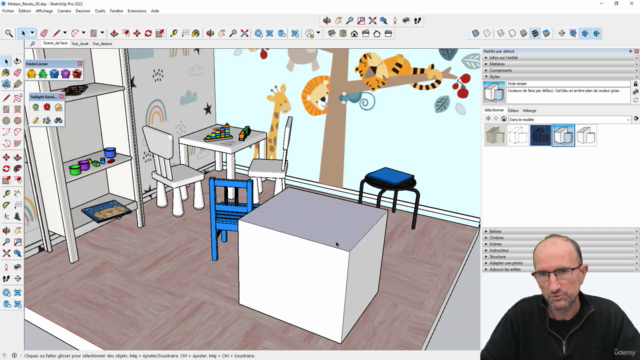
Task: Switch to the Vue_dessus scene tab
Action: click(x=102, y=44)
